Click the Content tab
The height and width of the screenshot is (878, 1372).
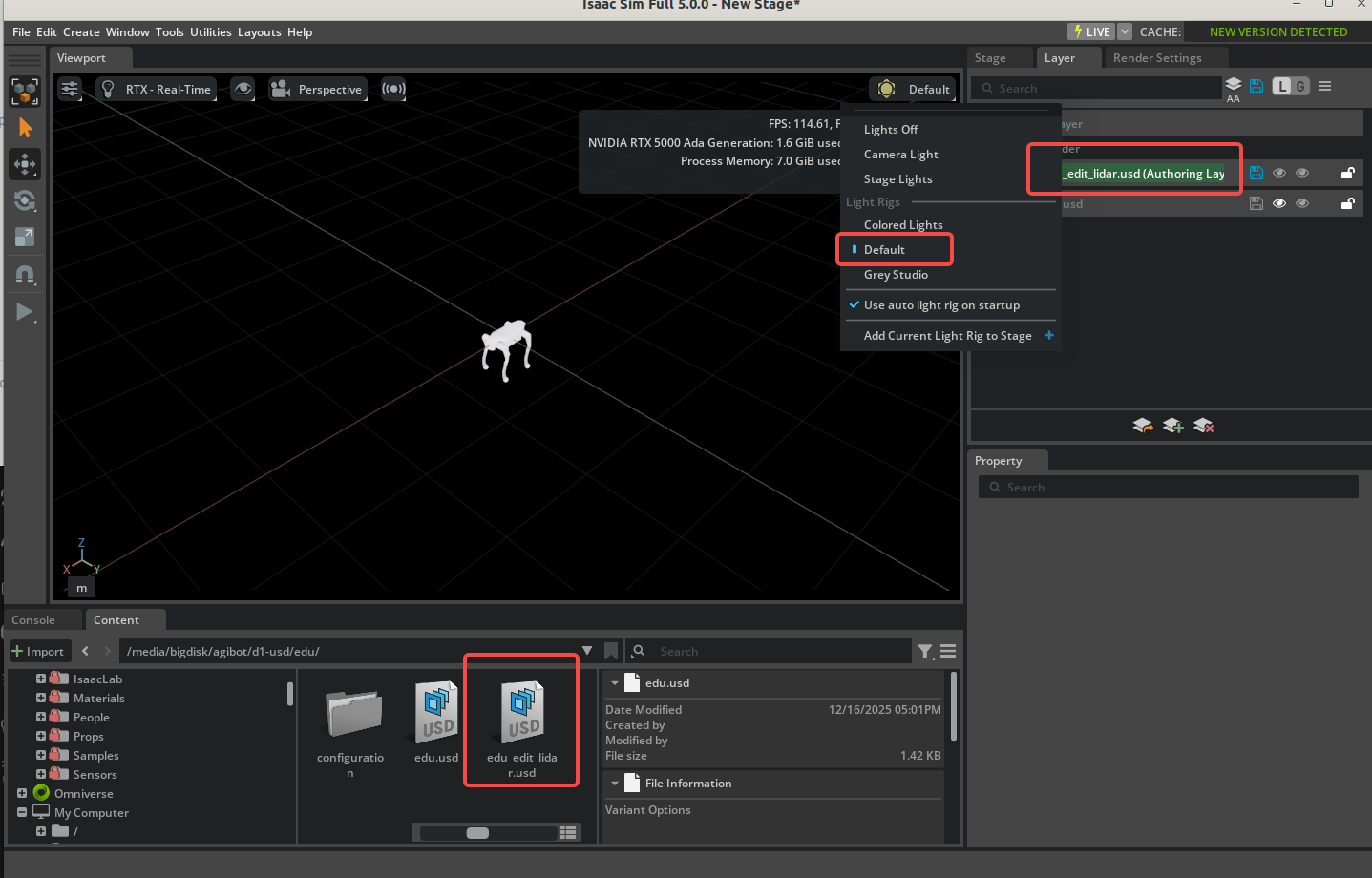pyautogui.click(x=116, y=620)
